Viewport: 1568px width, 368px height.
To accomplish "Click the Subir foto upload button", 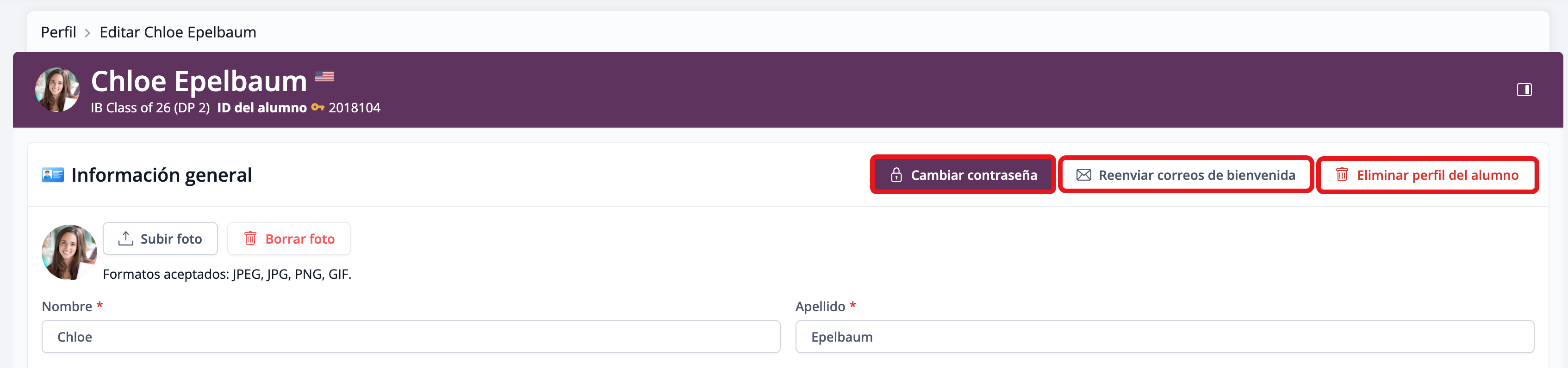I will point(160,239).
